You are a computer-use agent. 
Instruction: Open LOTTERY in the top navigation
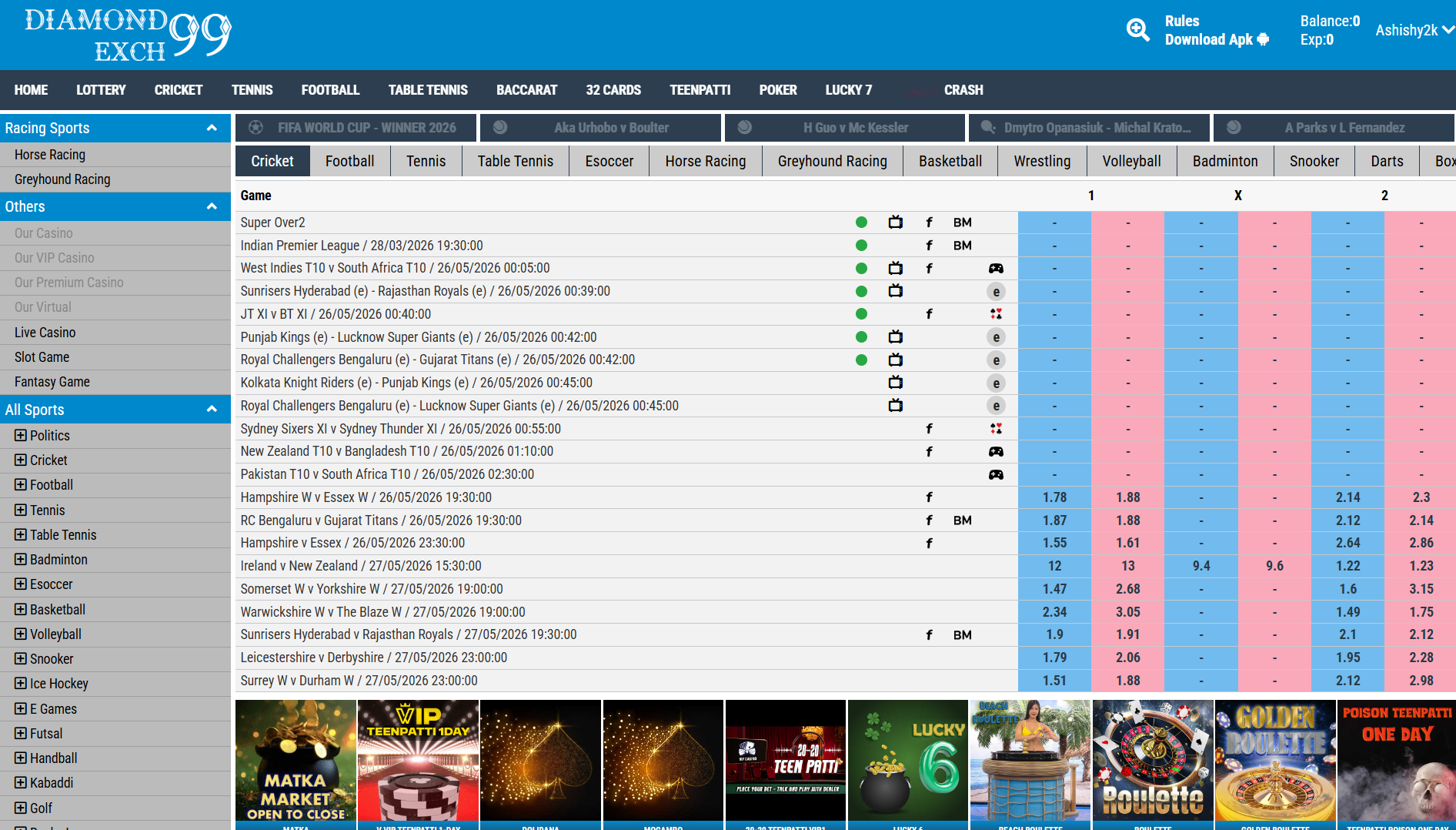pos(101,90)
